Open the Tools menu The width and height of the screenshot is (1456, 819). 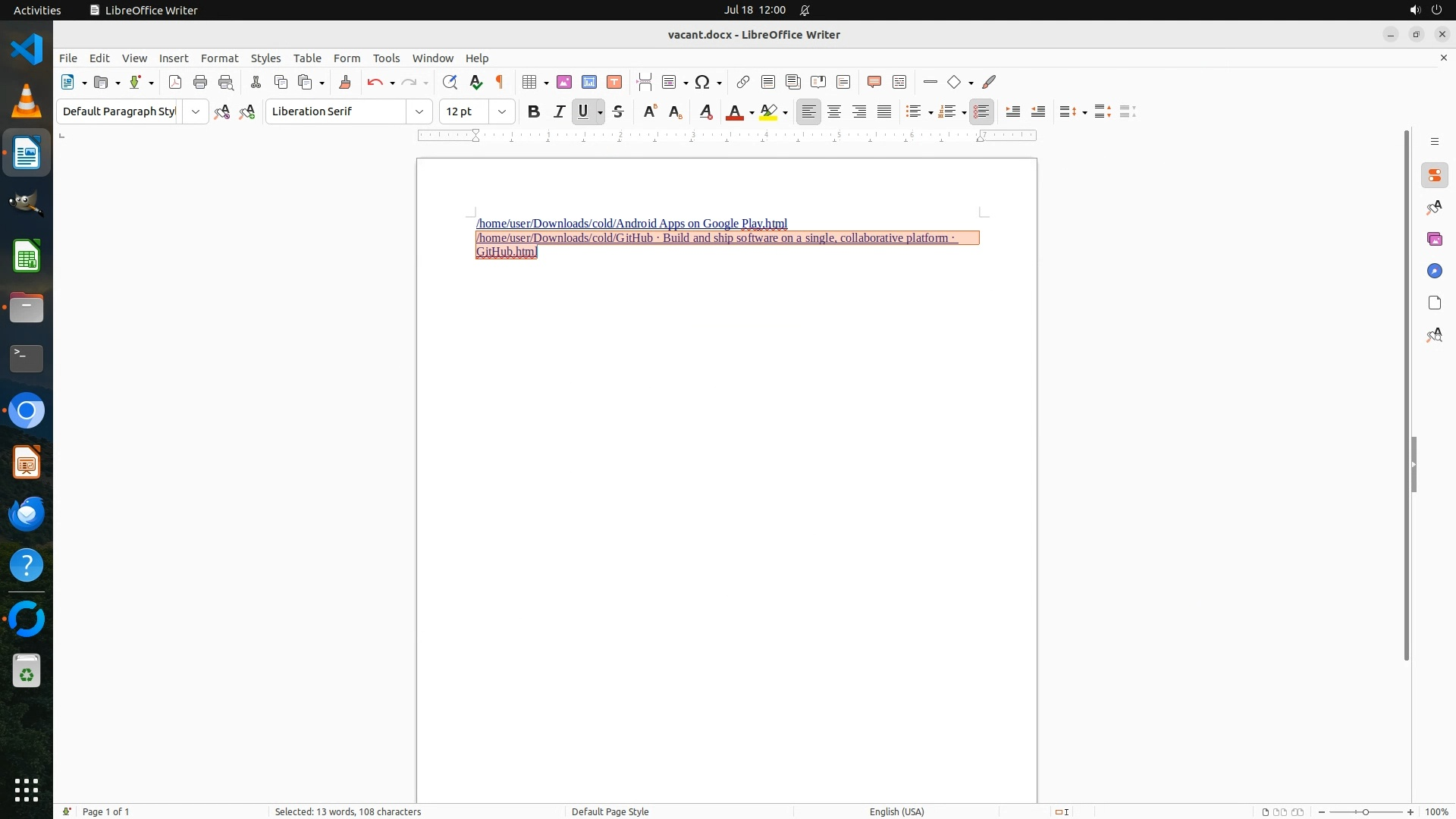pos(386,58)
